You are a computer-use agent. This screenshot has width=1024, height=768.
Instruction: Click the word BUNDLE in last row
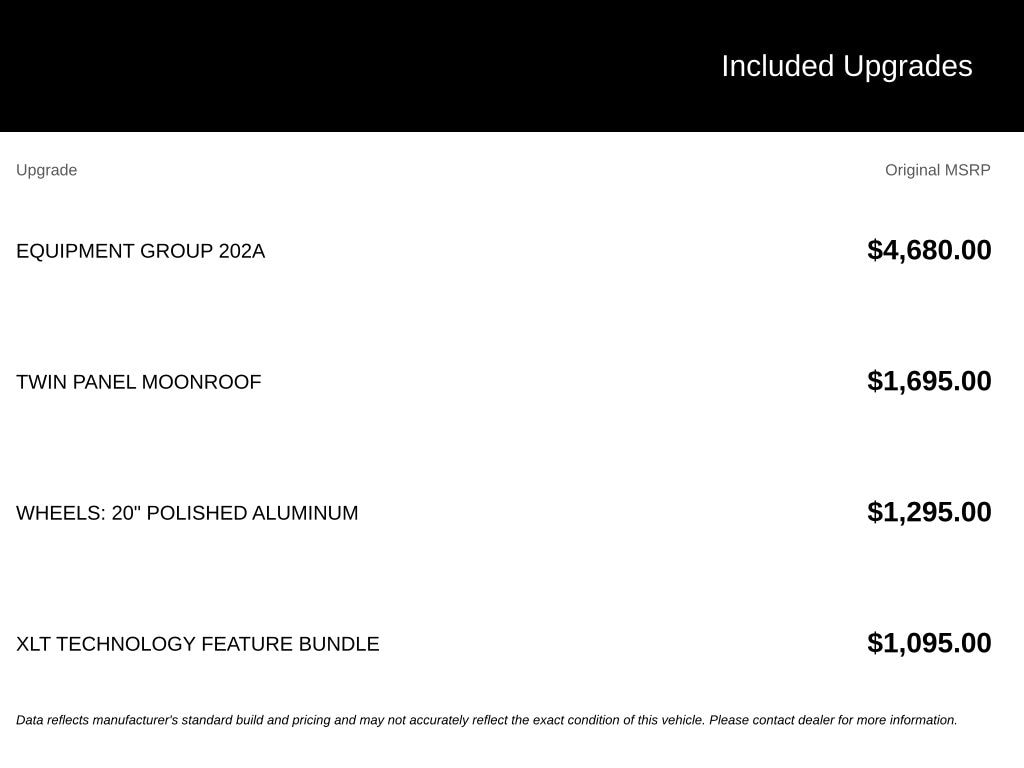click(x=338, y=644)
